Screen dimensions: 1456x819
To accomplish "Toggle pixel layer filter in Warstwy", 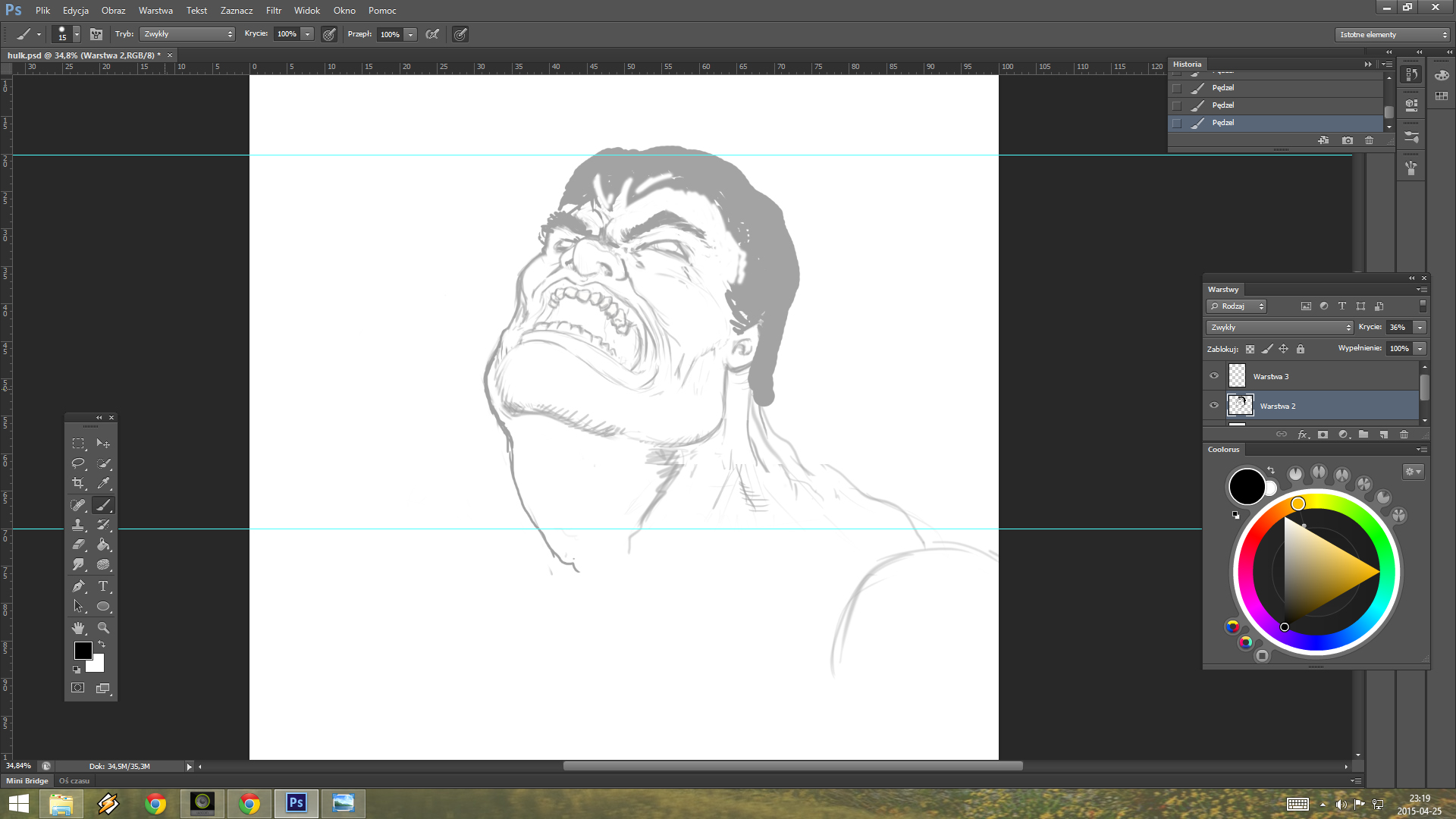I will [x=1306, y=306].
